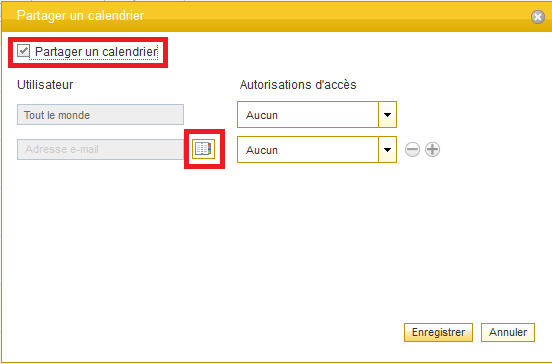Open the address book icon beside e-mail field
Image resolution: width=552 pixels, height=364 pixels.
click(203, 149)
